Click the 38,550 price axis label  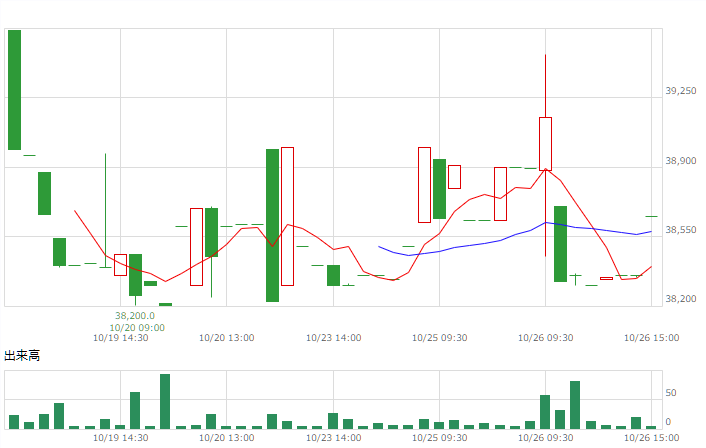(x=680, y=230)
